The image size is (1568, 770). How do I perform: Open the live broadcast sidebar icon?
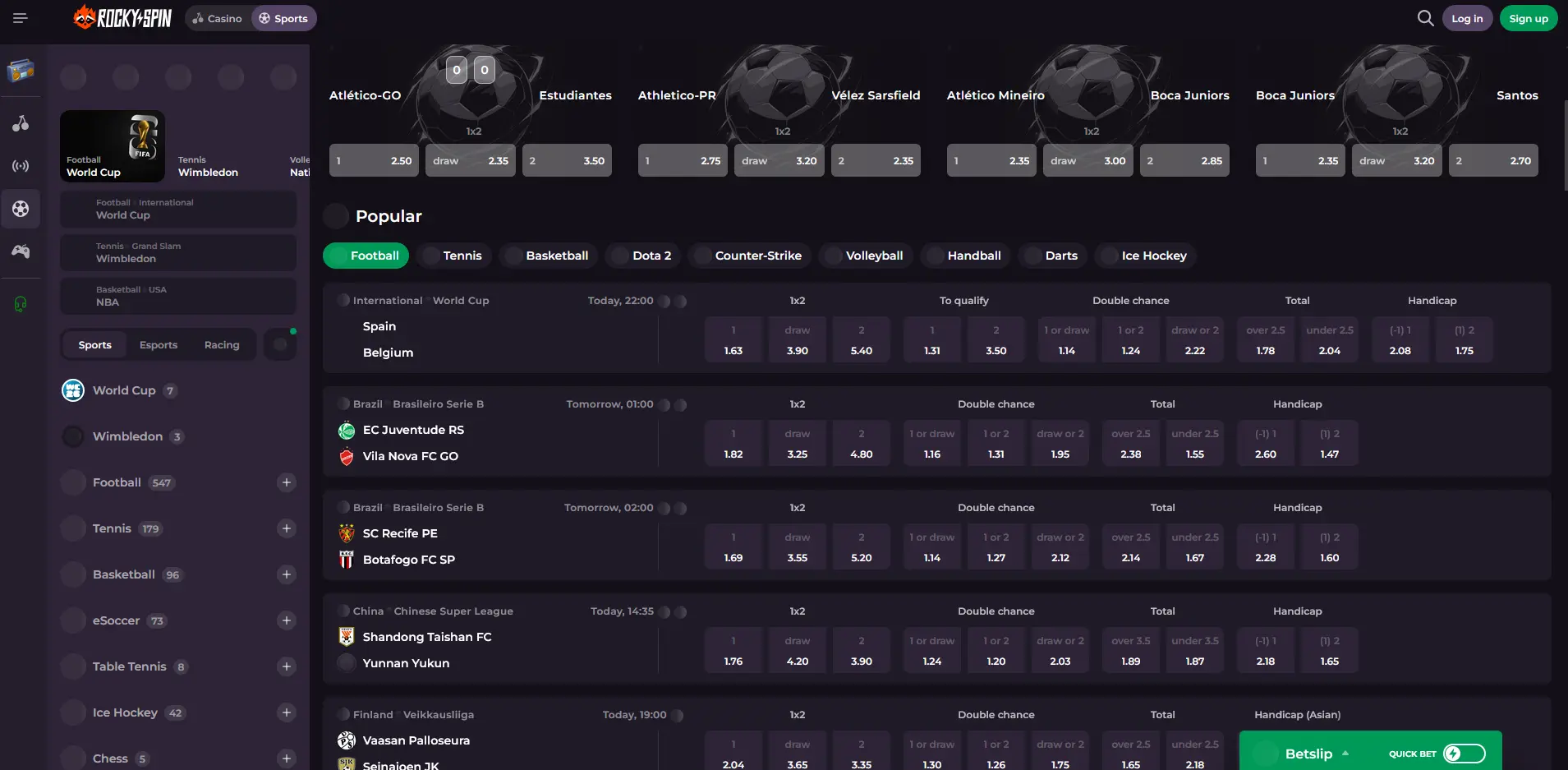pyautogui.click(x=21, y=166)
